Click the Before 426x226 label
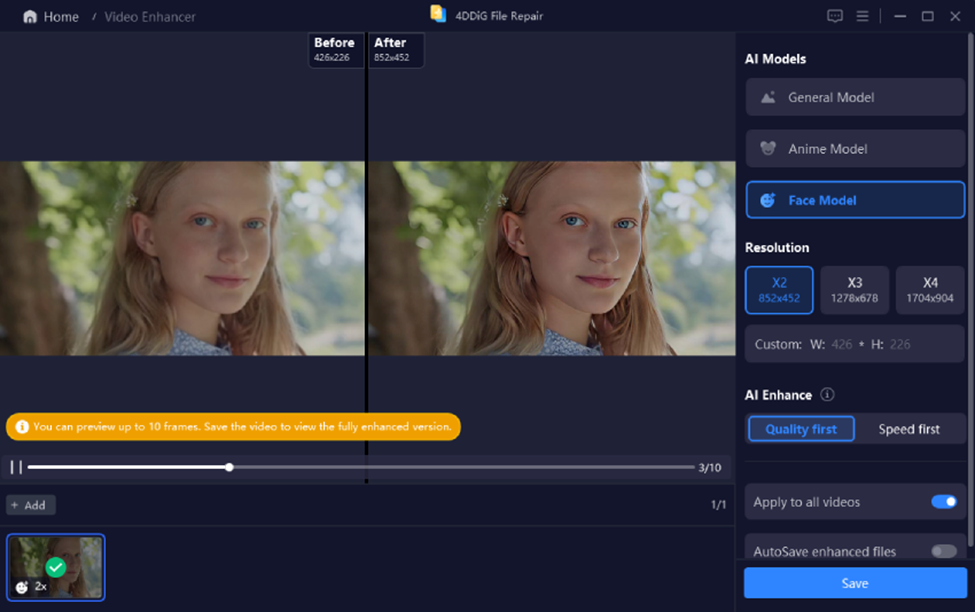Viewport: 975px width, 612px height. click(x=335, y=49)
